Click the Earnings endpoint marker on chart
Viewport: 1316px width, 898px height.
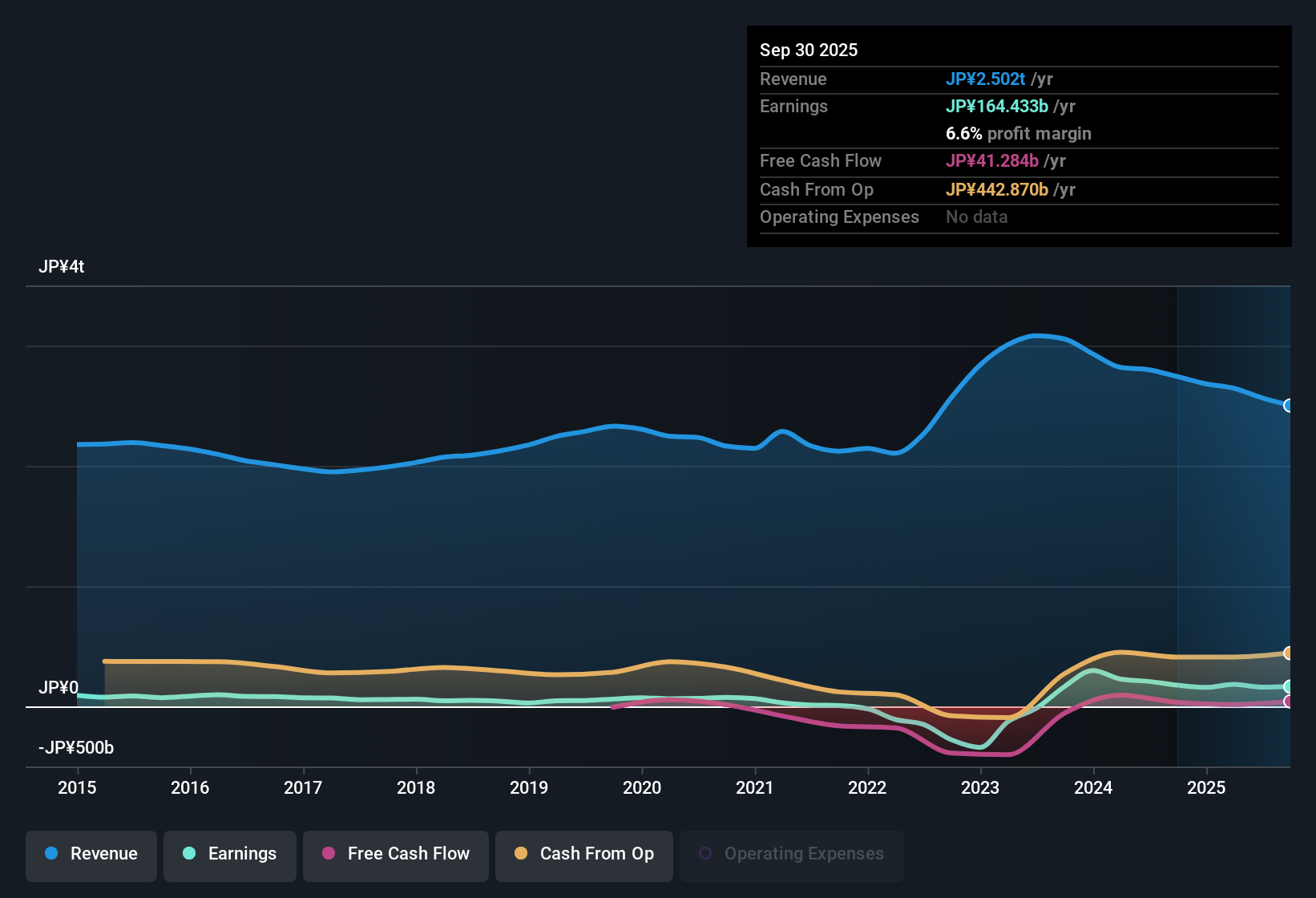coord(1288,687)
